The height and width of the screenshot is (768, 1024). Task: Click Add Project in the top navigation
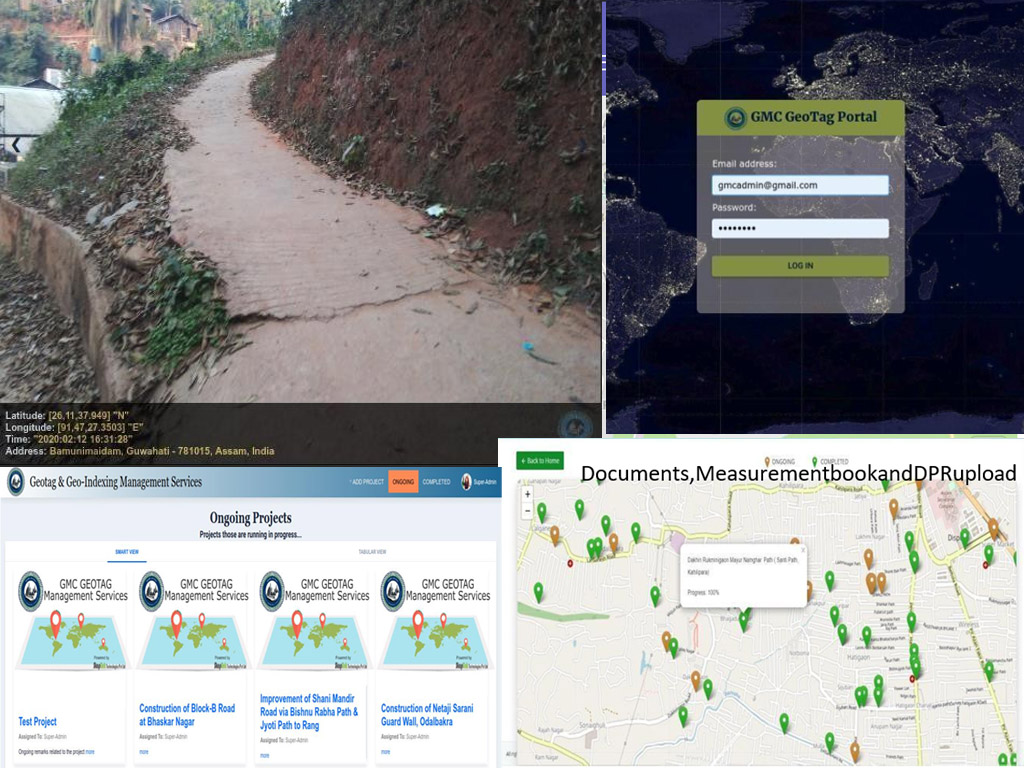[x=366, y=482]
